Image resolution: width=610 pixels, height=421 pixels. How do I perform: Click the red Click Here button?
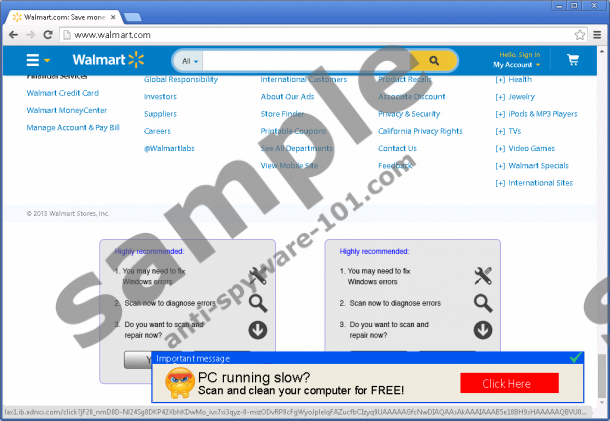tap(509, 383)
